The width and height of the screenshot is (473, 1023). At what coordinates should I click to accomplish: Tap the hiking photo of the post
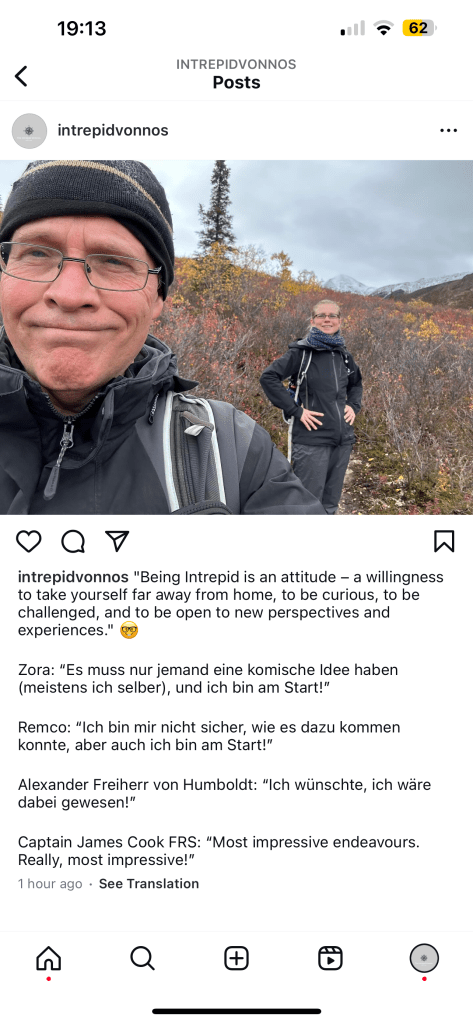pyautogui.click(x=236, y=337)
